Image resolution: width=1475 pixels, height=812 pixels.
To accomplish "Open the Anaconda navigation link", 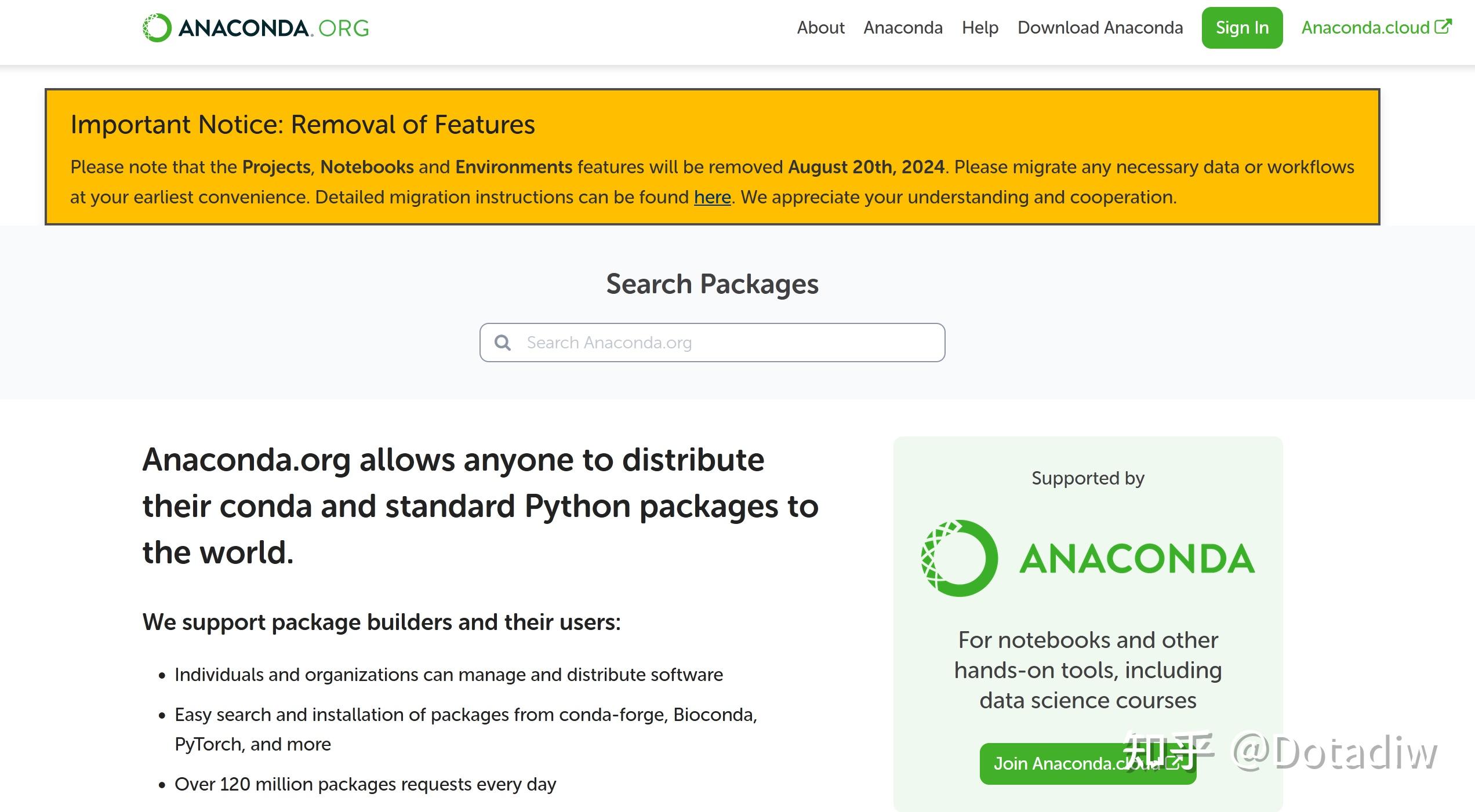I will (903, 28).
